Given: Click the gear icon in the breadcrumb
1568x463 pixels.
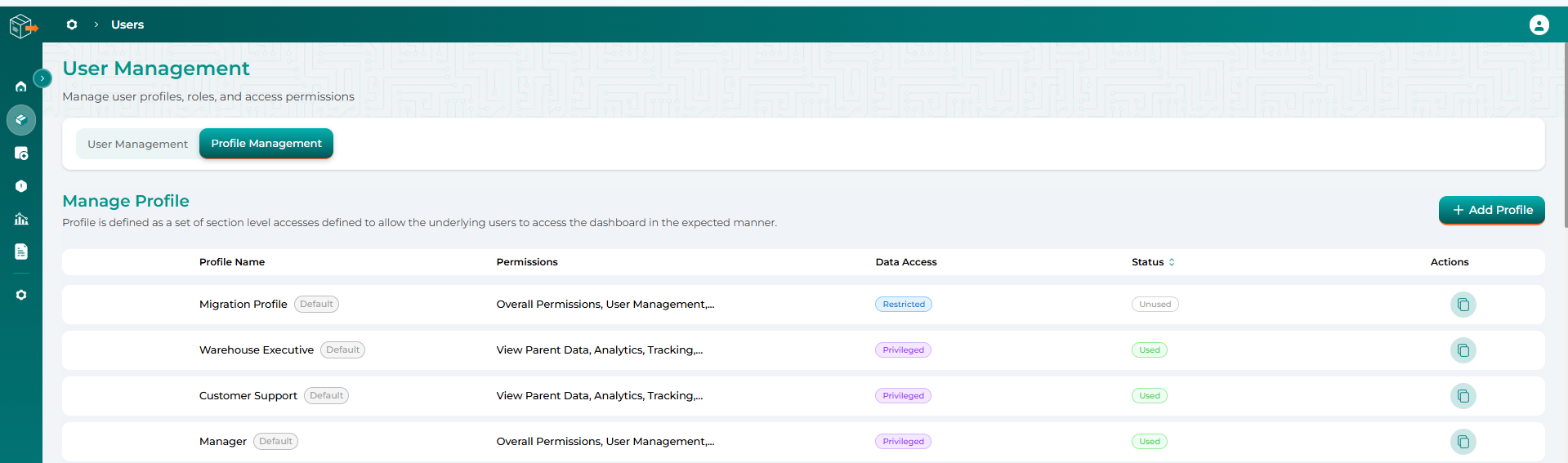Looking at the screenshot, I should 72,24.
